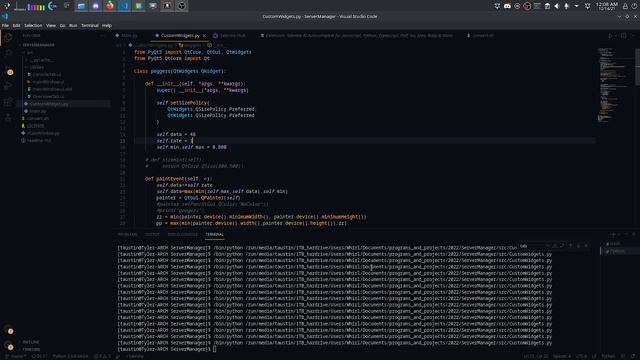Viewport: 640px width, 360px height.
Task: Select the Terminal panel tab
Action: [214, 234]
